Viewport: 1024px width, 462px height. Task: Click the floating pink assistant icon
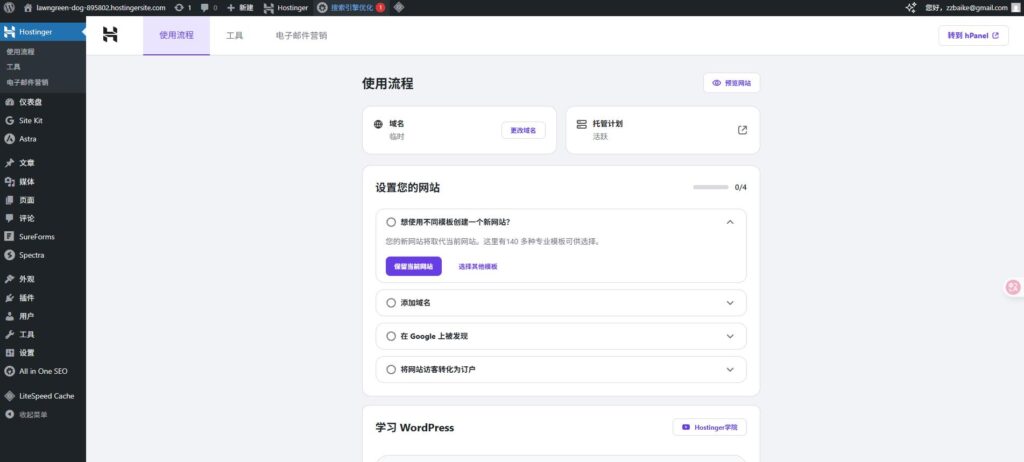pyautogui.click(x=1013, y=287)
